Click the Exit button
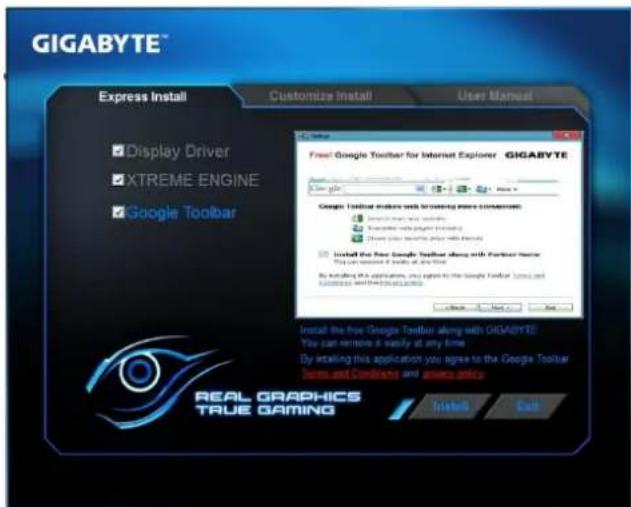The width and height of the screenshot is (631, 507). 526,406
